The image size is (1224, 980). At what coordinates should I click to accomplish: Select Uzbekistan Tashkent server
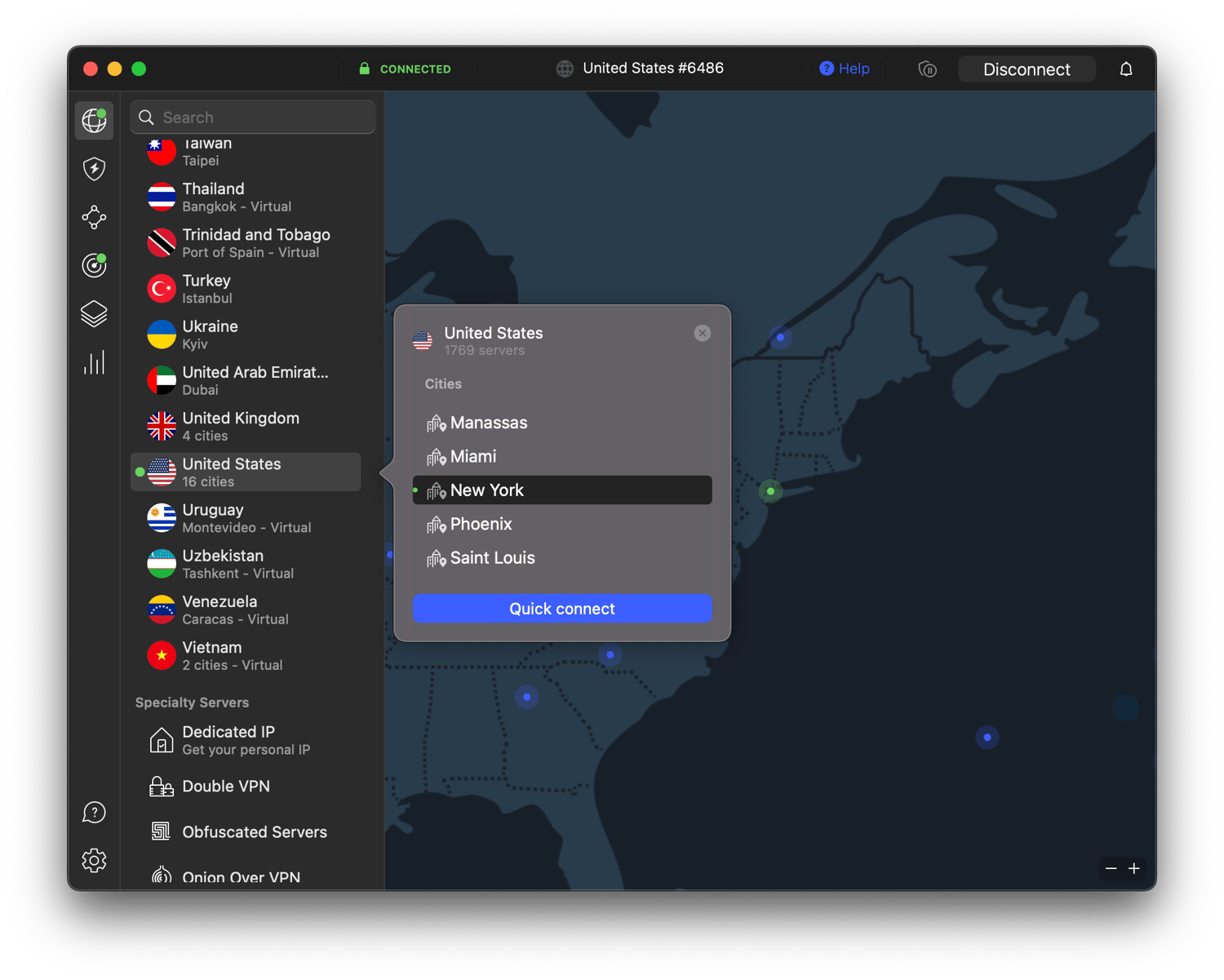pyautogui.click(x=246, y=564)
